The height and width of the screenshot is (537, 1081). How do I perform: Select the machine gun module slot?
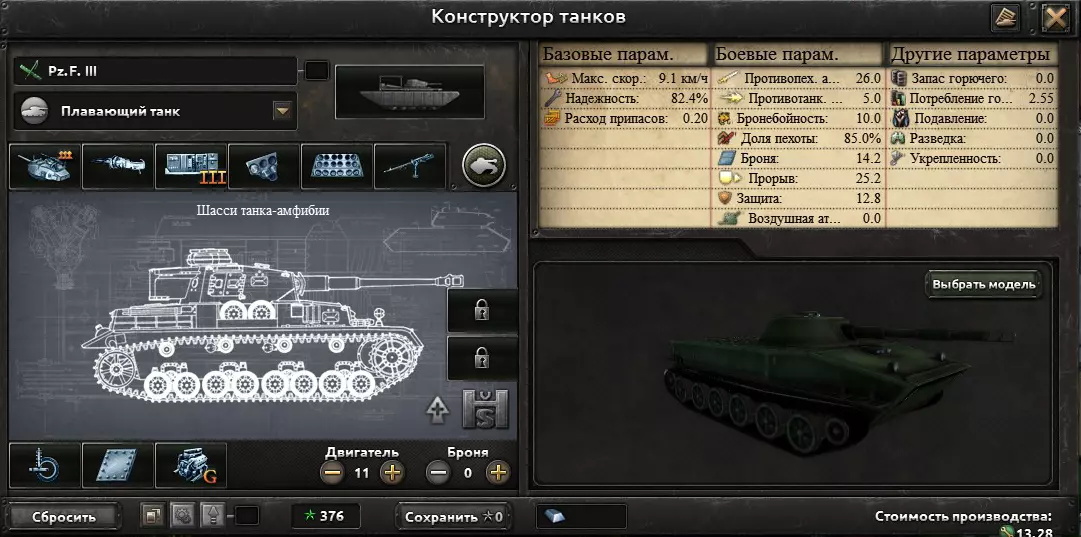click(x=410, y=166)
